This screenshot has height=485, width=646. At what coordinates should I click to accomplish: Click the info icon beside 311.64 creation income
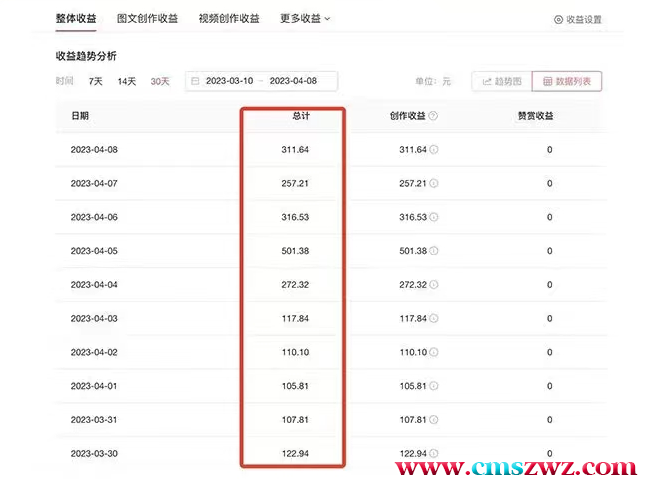[434, 150]
